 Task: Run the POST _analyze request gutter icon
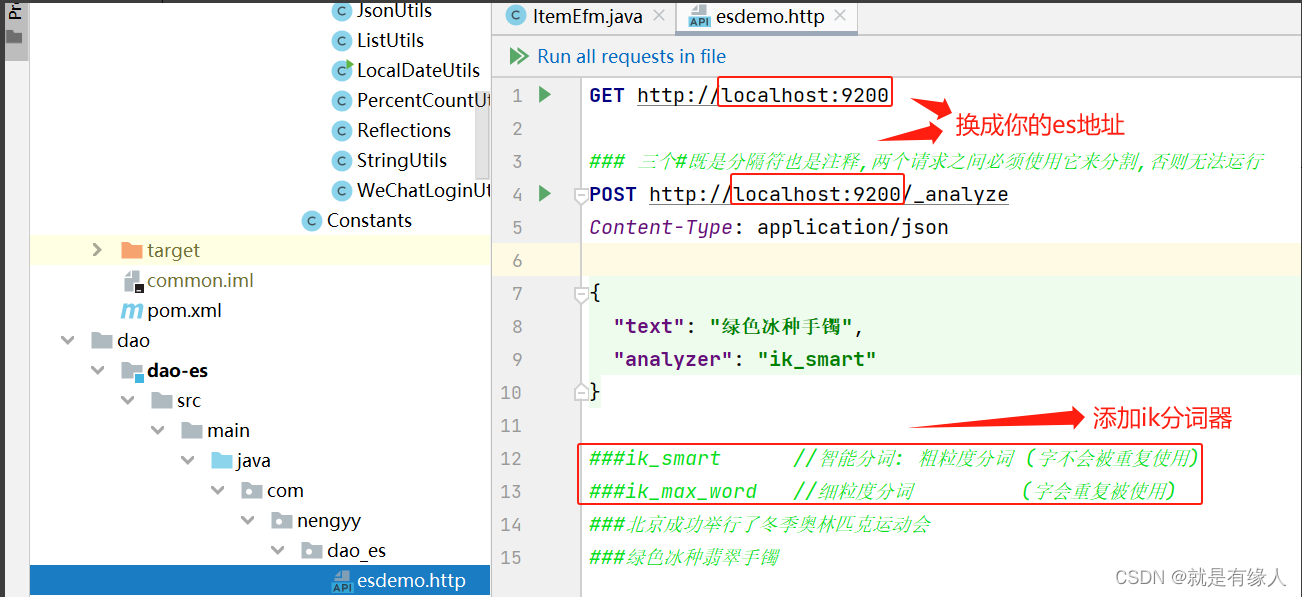point(545,193)
